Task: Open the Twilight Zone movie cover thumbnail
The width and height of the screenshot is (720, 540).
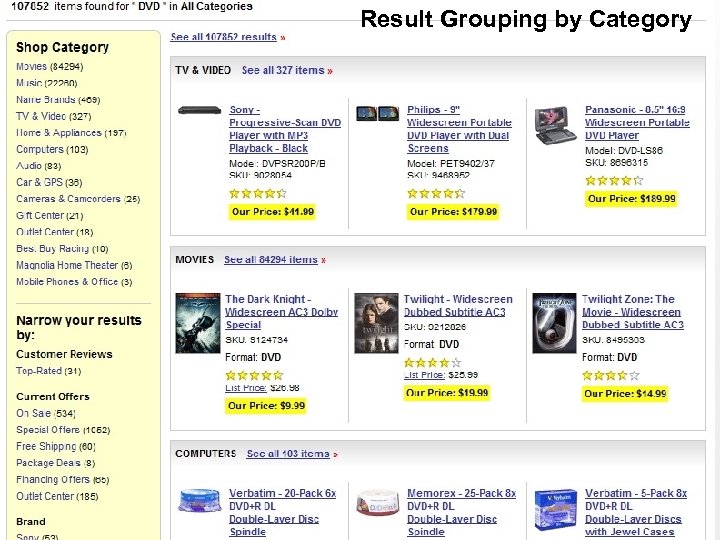Action: pyautogui.click(x=554, y=323)
